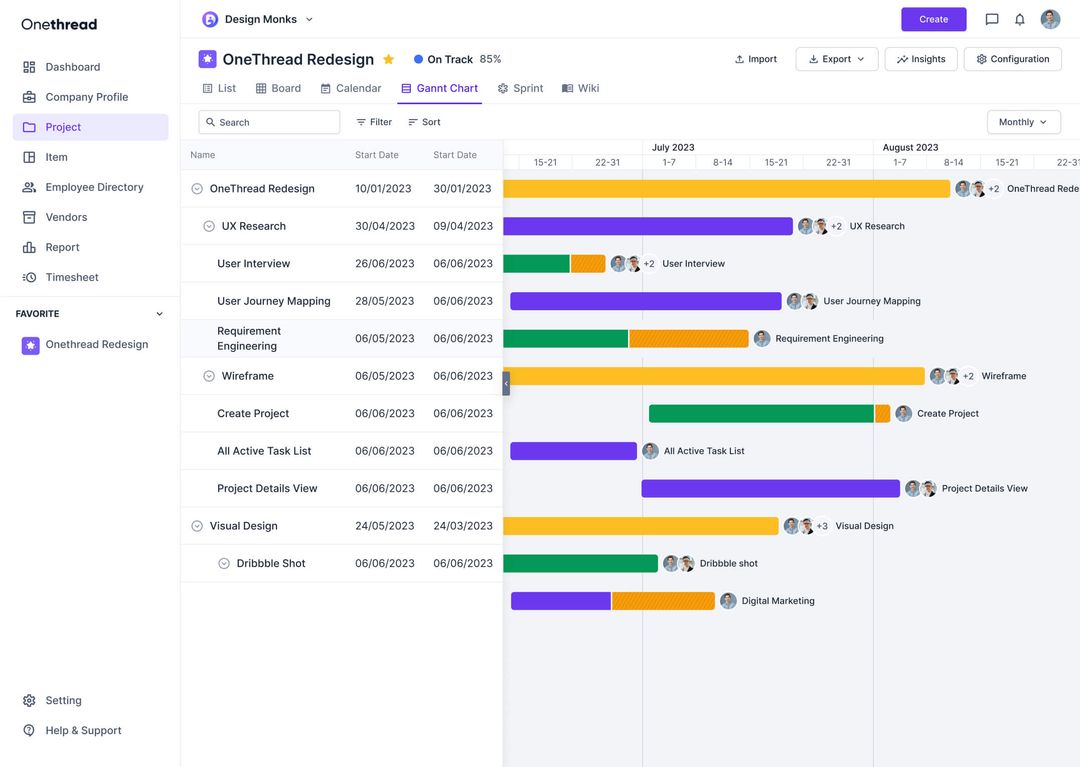Click the chat messages icon in header
This screenshot has width=1080, height=767.
pyautogui.click(x=992, y=19)
